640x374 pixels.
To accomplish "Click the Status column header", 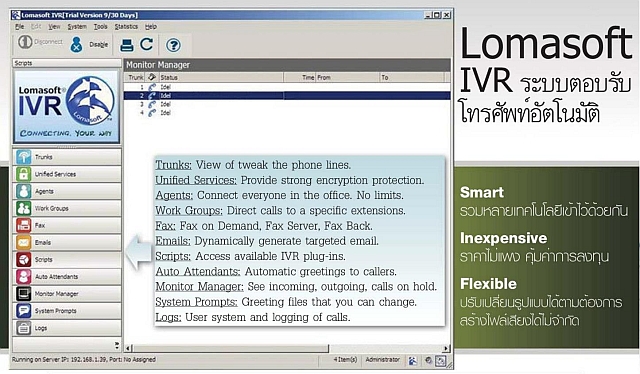I will pos(220,77).
